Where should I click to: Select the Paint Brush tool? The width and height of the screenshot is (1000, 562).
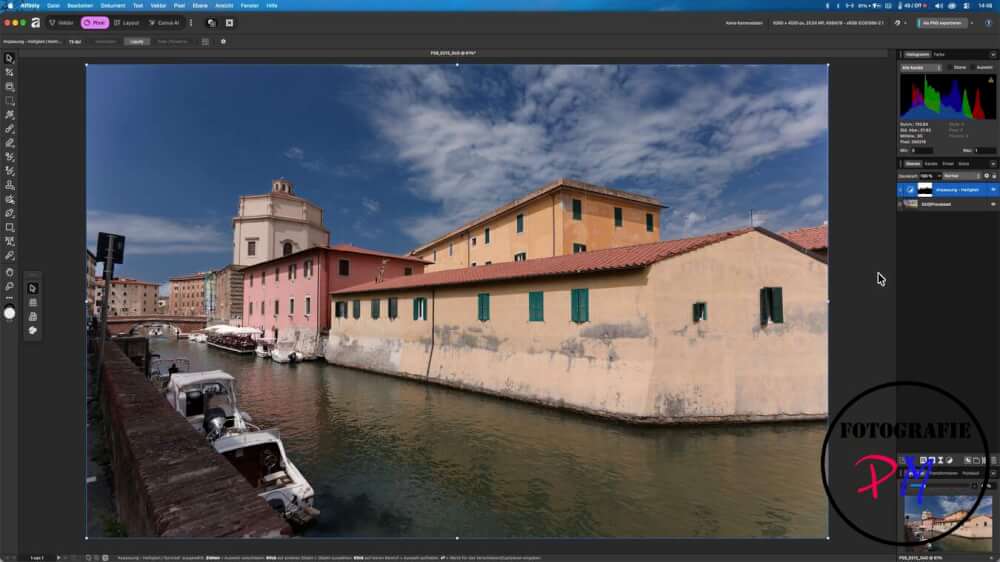[10, 129]
